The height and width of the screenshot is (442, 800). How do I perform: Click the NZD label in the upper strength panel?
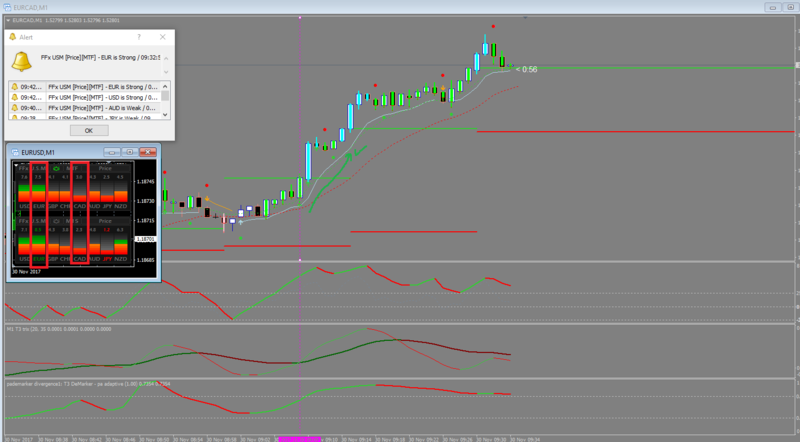coord(120,206)
